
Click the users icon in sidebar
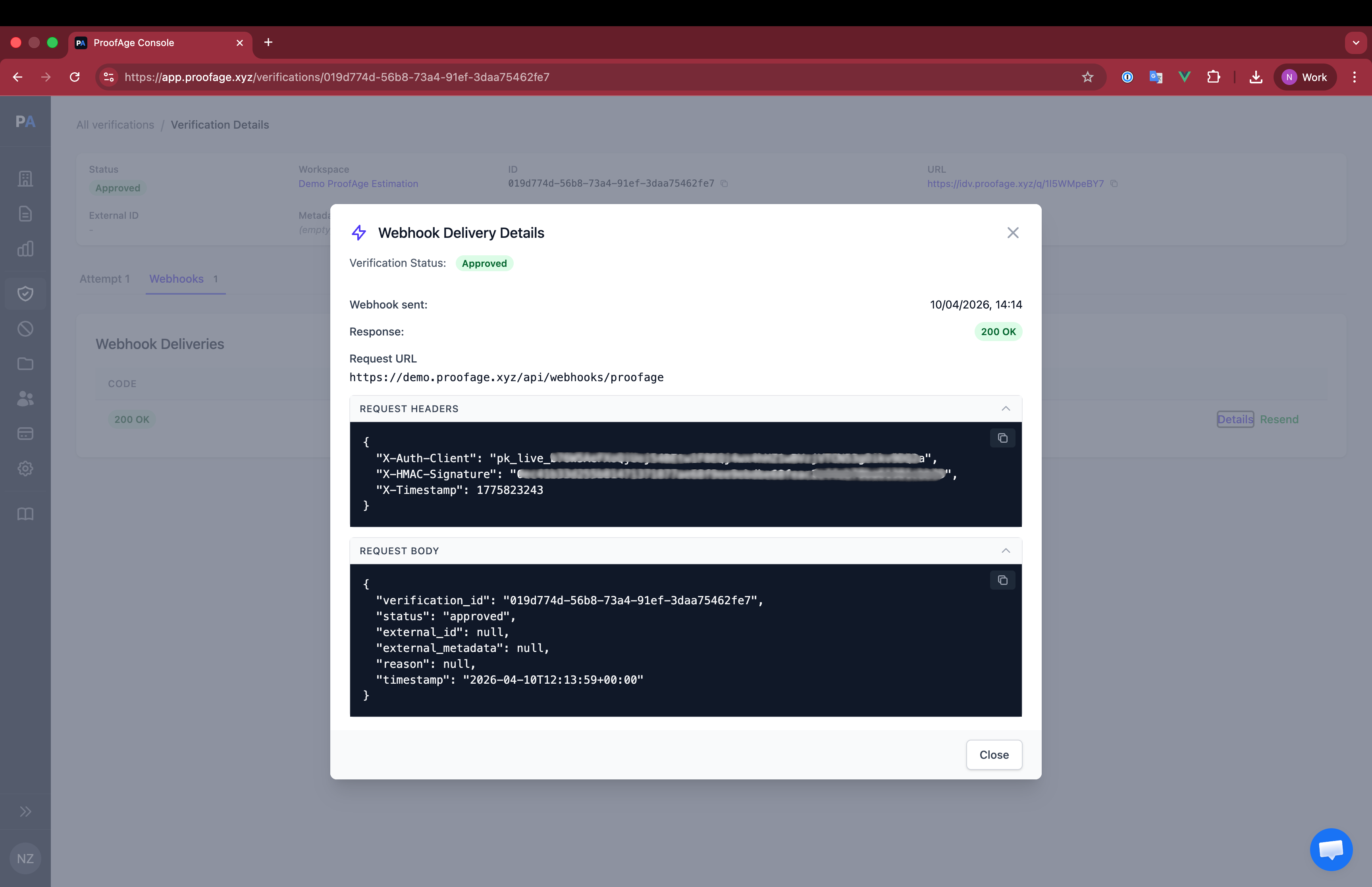(x=25, y=399)
